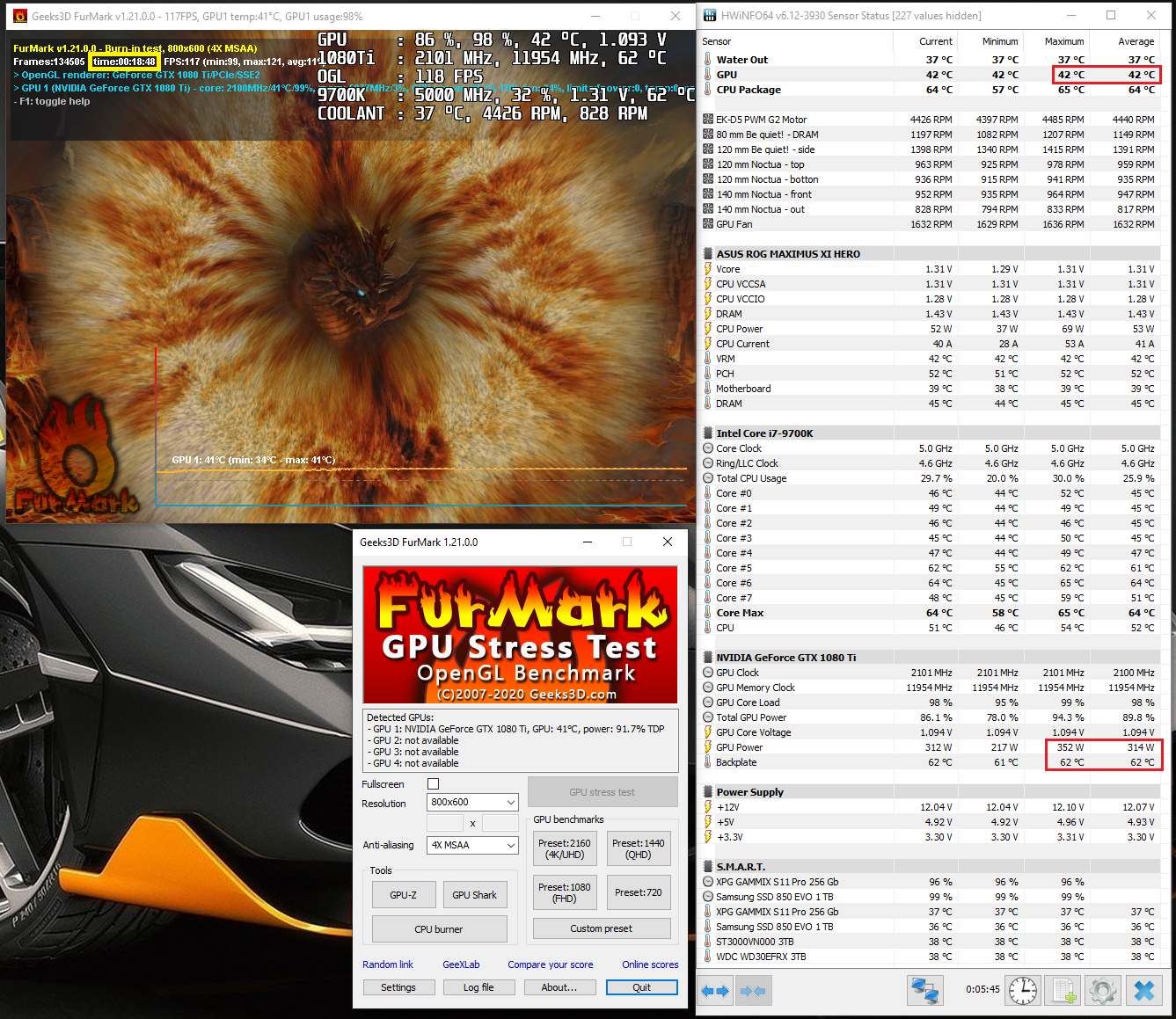Viewport: 1176px width, 1019px height.
Task: Enable the Fullscreen checkbox in FurMark
Action: pos(433,783)
